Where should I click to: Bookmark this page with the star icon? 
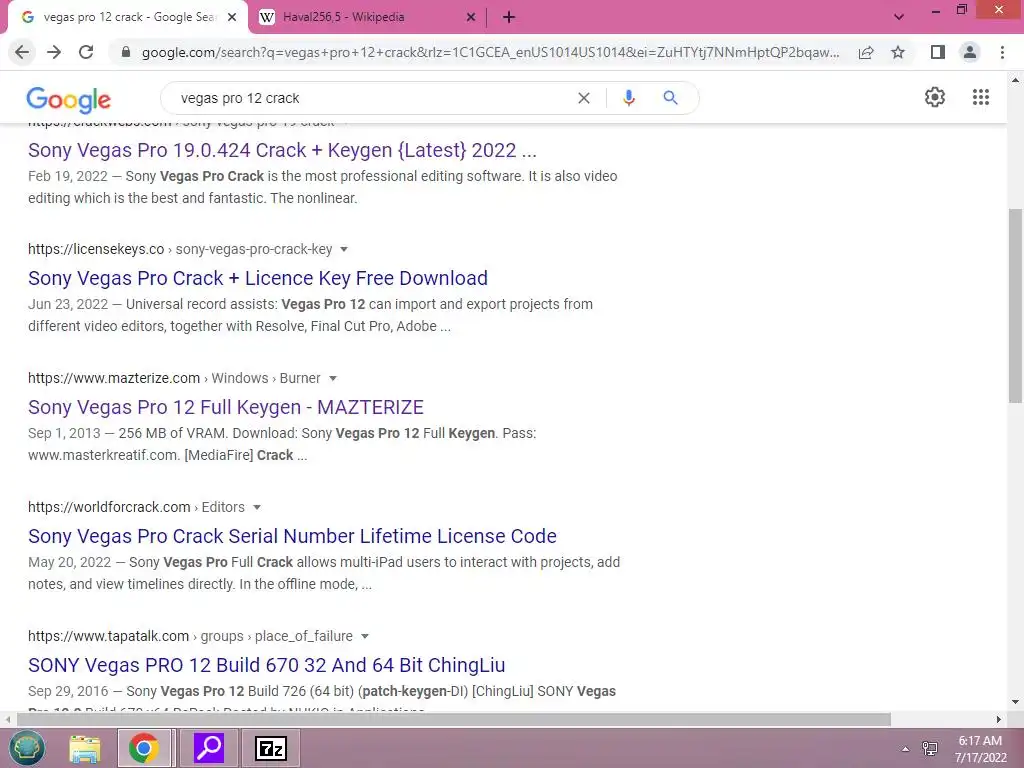tap(898, 52)
